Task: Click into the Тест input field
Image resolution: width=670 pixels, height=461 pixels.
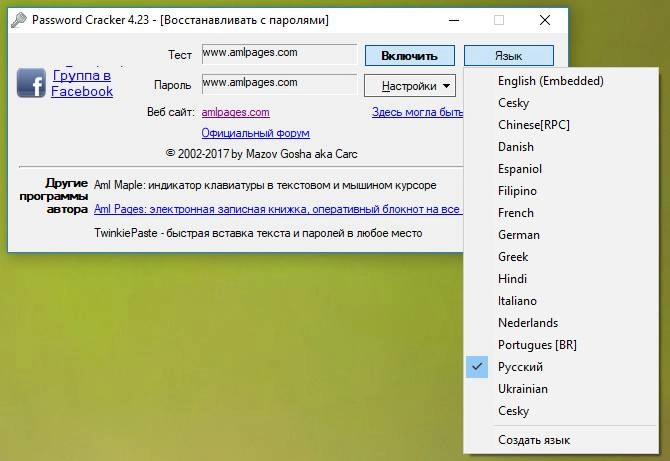Action: click(279, 54)
